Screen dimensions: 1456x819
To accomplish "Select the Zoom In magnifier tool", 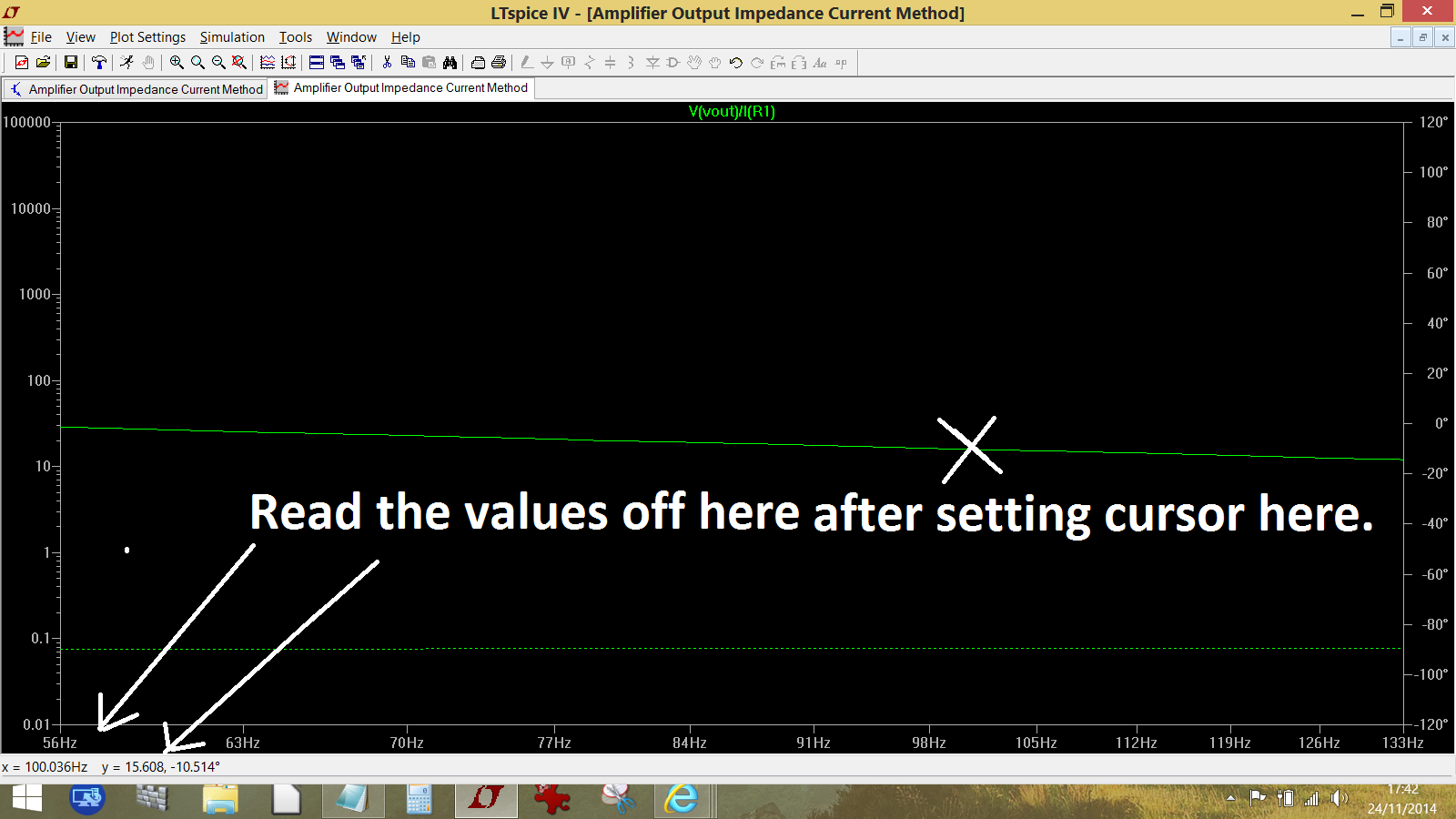I will [x=177, y=62].
